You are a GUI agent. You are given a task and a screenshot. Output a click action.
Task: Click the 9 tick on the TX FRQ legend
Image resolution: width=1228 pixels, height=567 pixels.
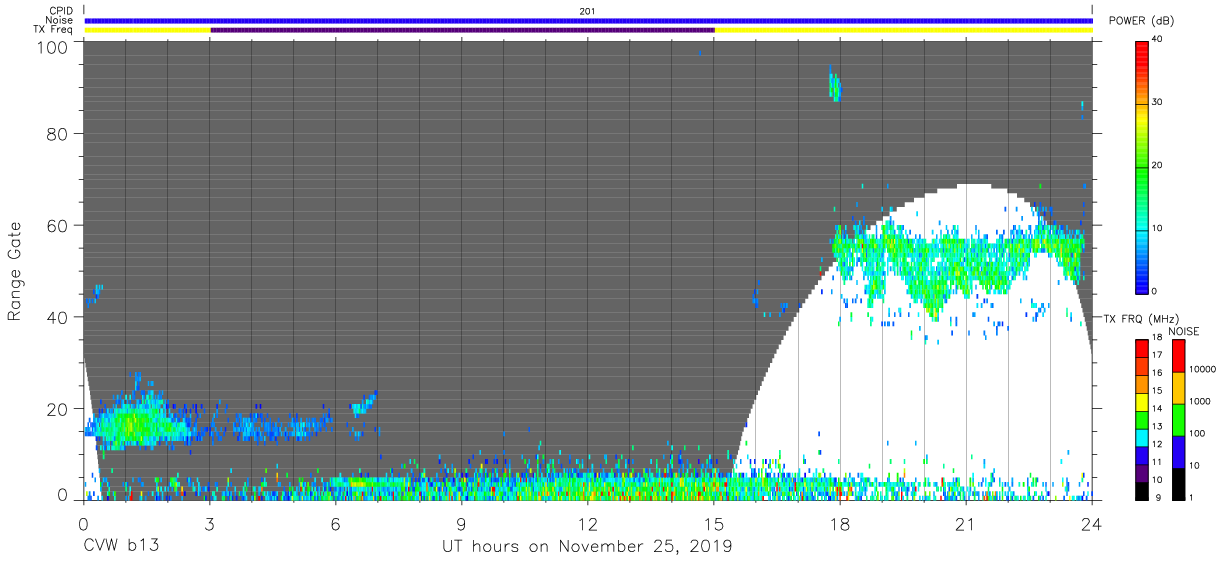click(x=1157, y=497)
